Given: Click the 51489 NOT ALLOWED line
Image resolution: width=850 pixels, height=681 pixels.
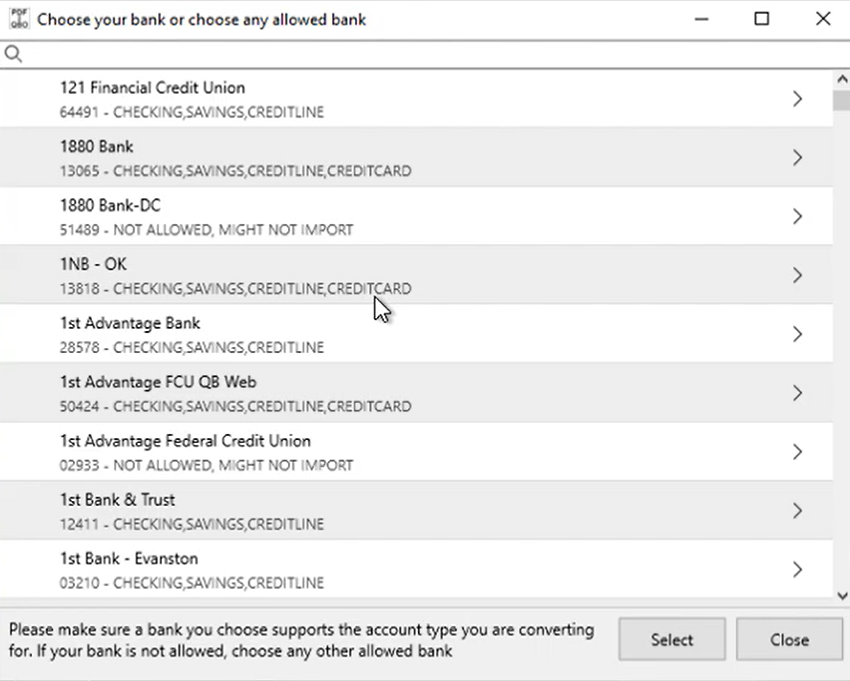Looking at the screenshot, I should click(x=207, y=230).
